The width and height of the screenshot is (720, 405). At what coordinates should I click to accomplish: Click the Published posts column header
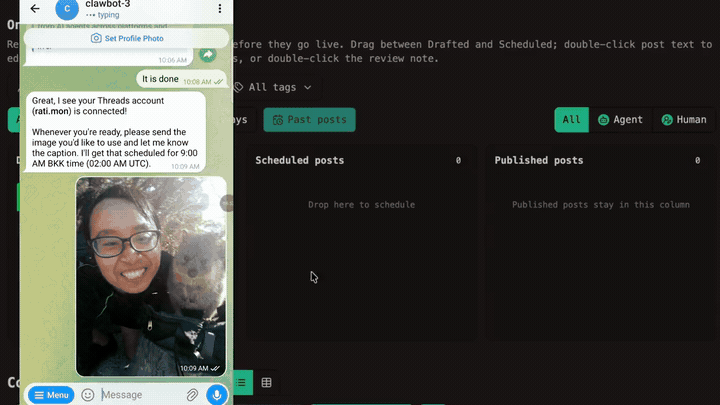(x=539, y=160)
